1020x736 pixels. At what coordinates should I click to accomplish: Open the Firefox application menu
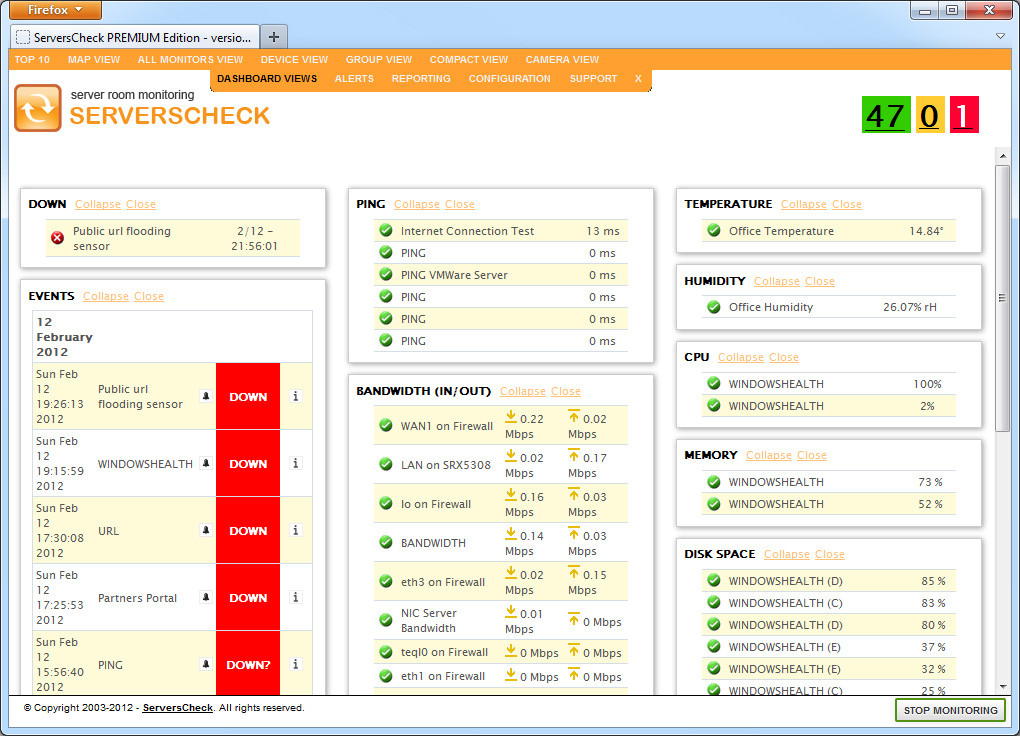[x=55, y=10]
